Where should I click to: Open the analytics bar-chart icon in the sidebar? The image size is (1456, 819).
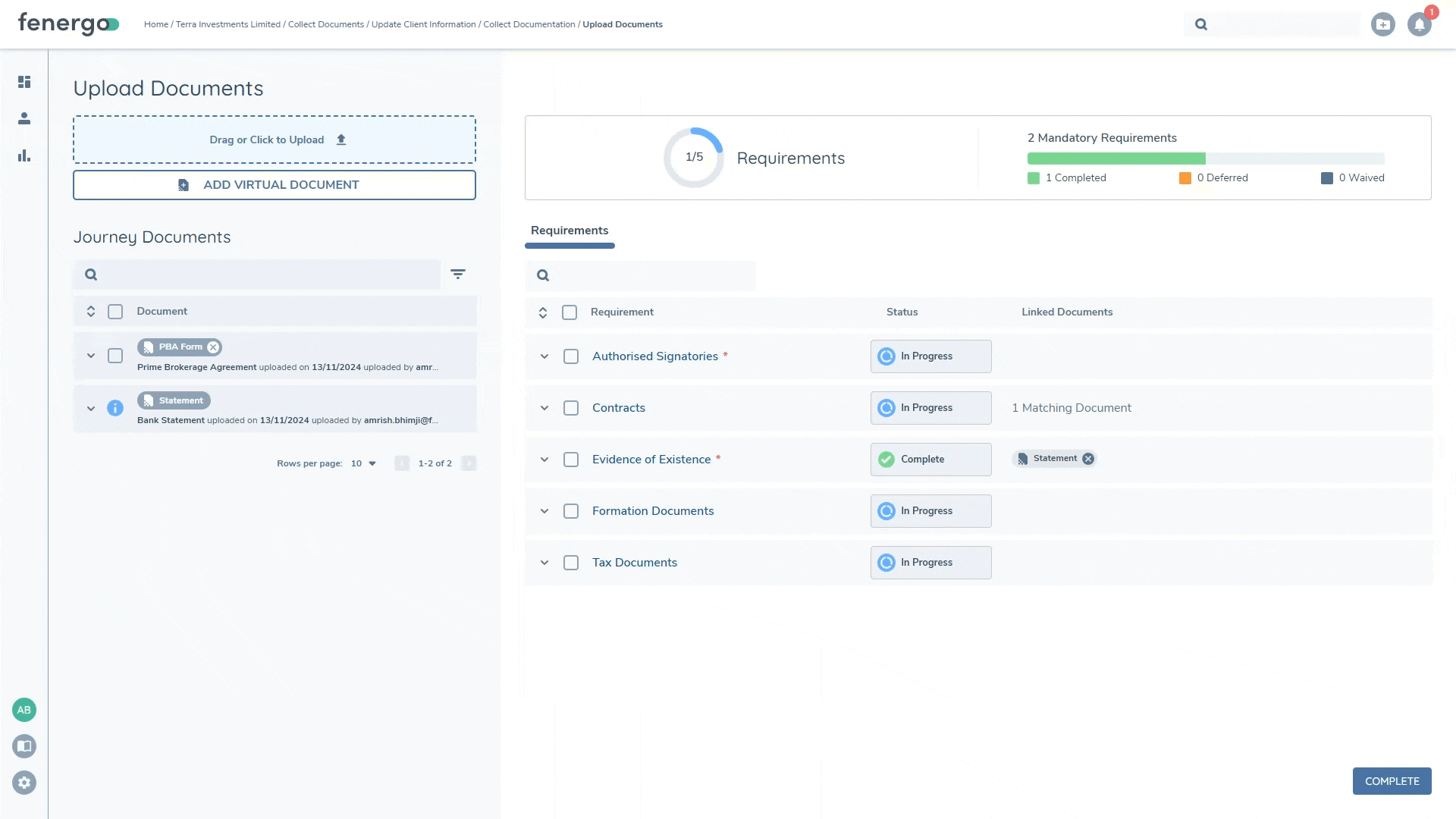pos(24,155)
